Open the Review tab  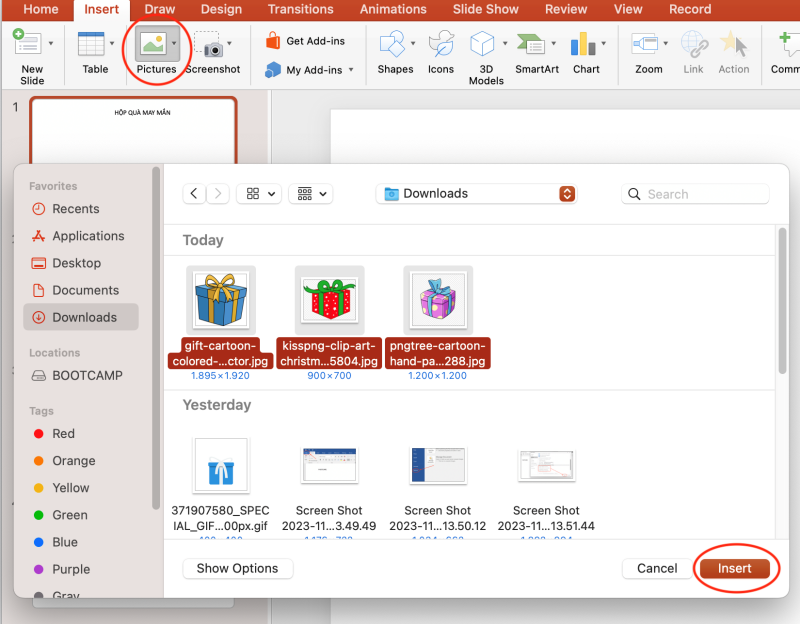[x=566, y=9]
